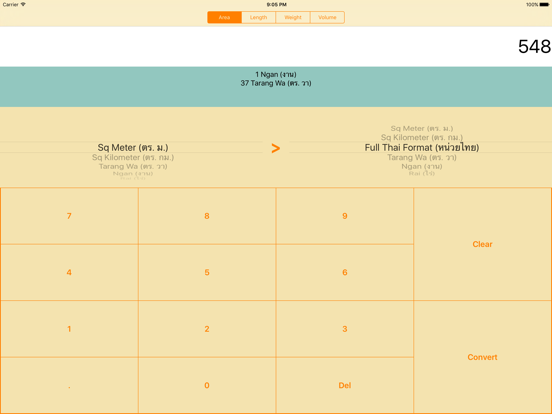Choose Tarang Wa in target unit picker
552x414 pixels.
click(422, 157)
